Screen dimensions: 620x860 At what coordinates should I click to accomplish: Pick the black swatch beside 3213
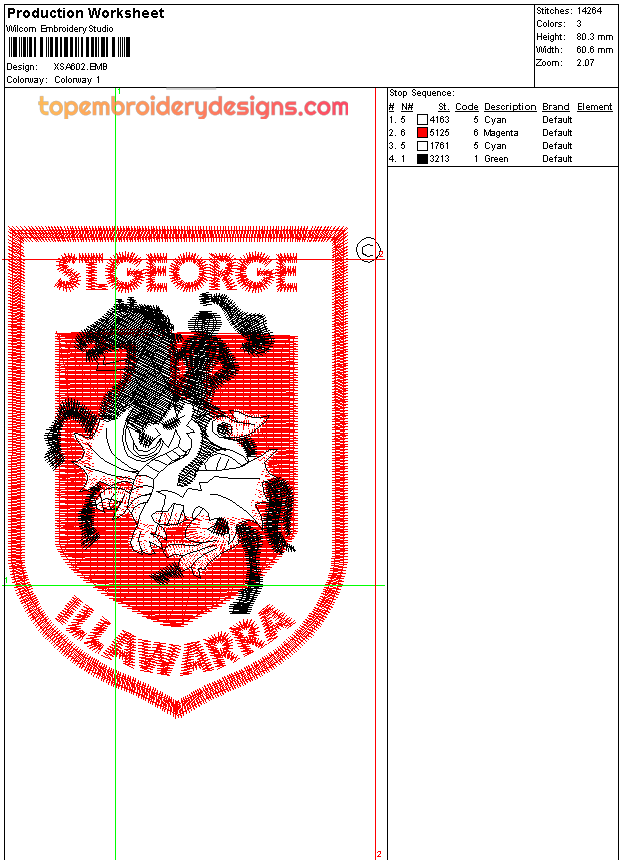point(422,159)
